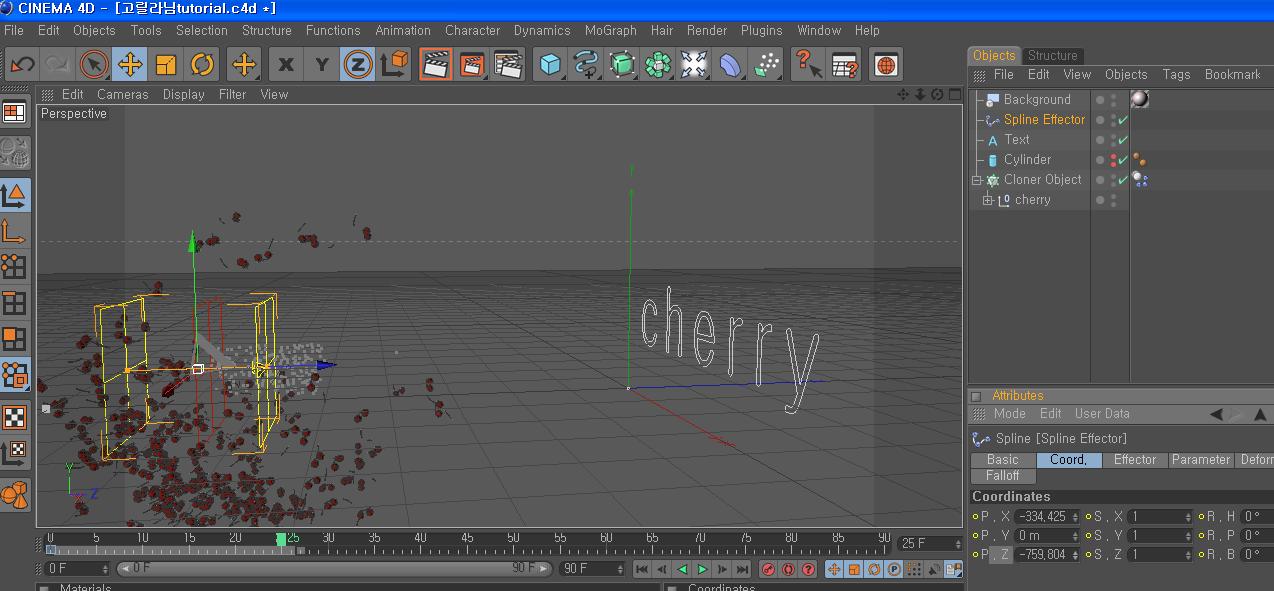This screenshot has height=591, width=1274.
Task: Open the particle emitter icon
Action: click(x=766, y=65)
